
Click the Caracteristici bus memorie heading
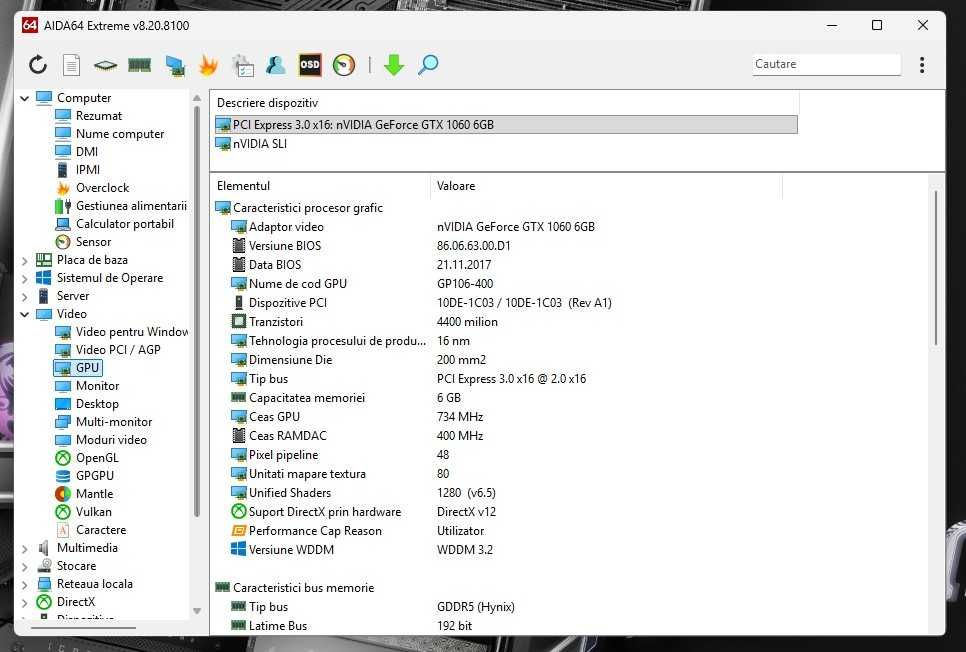click(x=303, y=588)
